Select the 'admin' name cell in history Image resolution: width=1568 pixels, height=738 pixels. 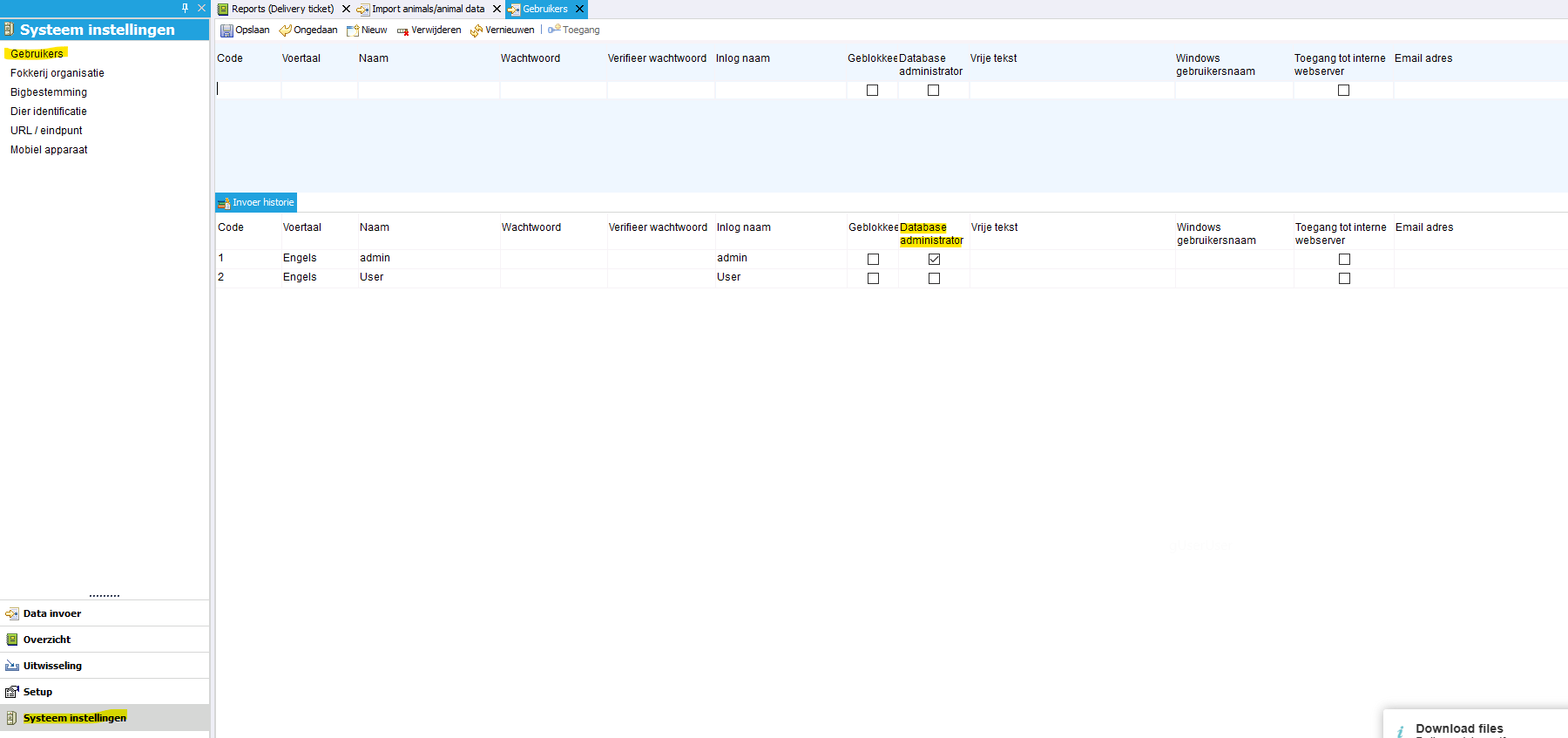(429, 258)
